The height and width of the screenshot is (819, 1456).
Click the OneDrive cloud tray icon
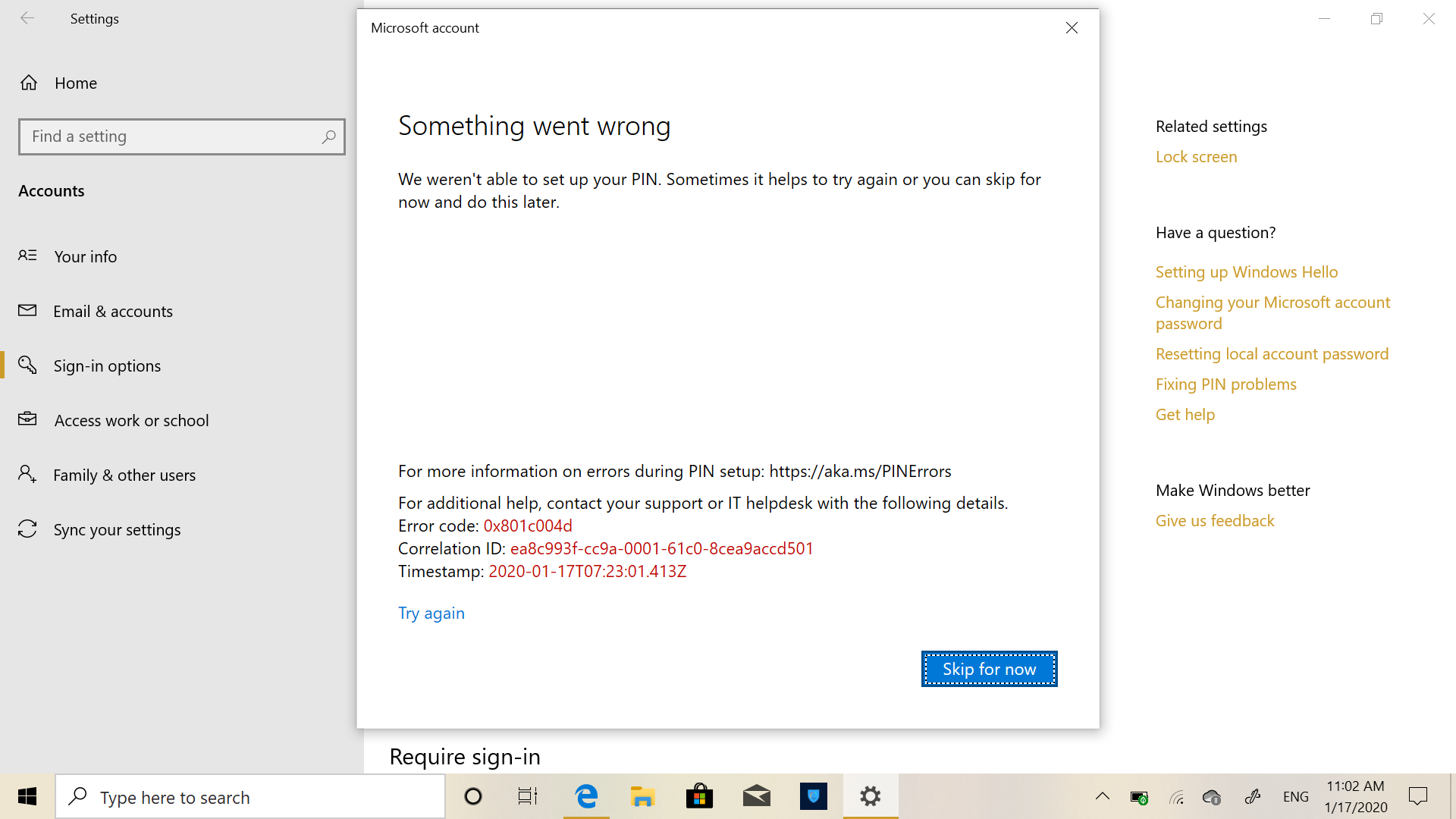click(1212, 797)
